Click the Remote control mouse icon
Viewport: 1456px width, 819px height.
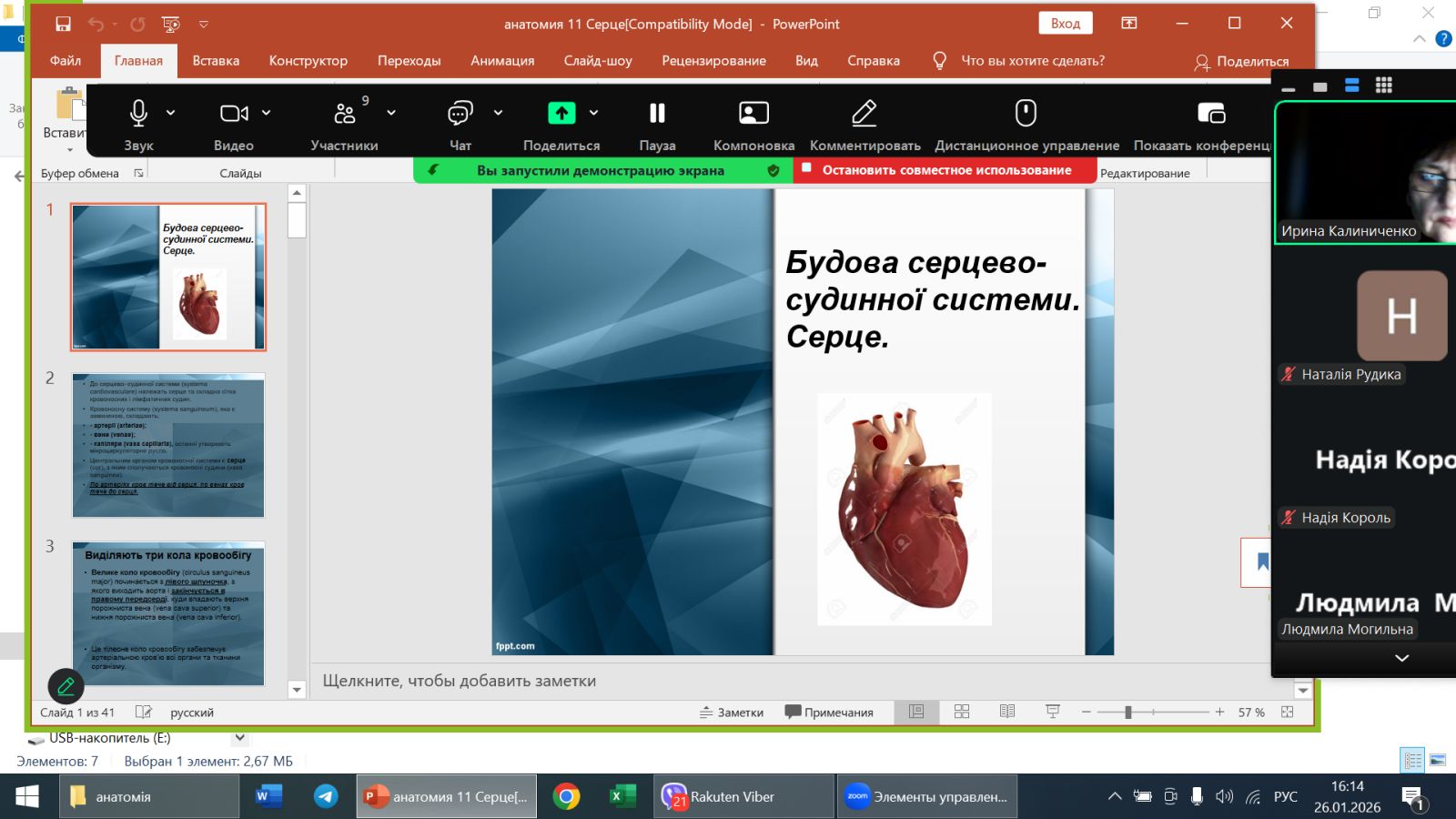tap(1026, 114)
